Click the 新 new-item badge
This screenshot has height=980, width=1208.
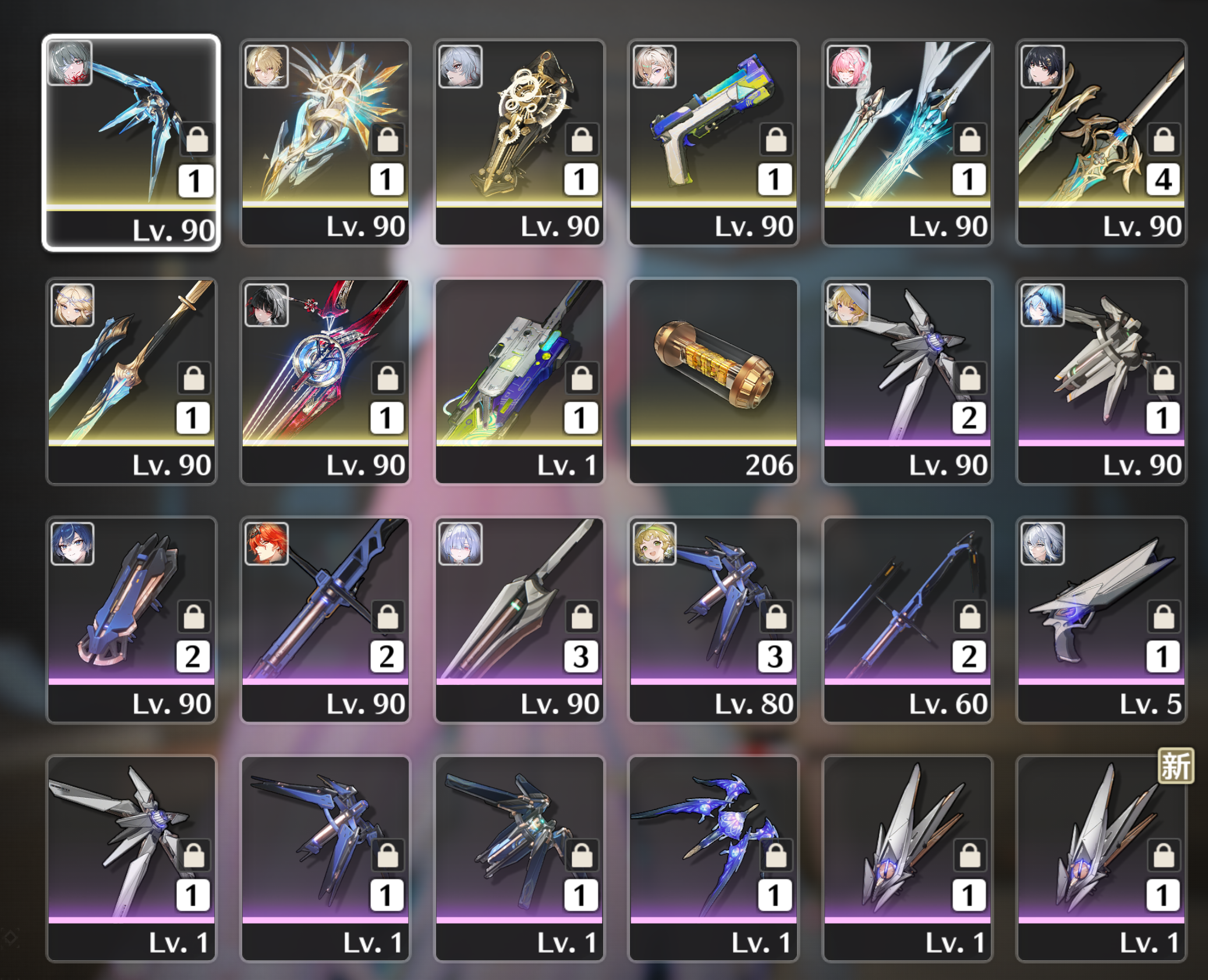(x=1175, y=766)
